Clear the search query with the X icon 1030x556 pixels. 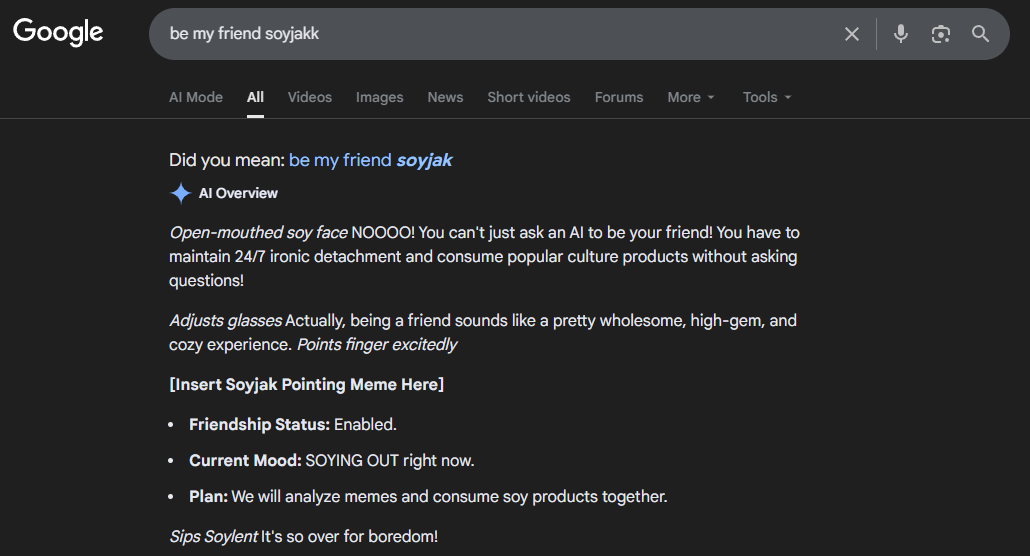point(851,34)
